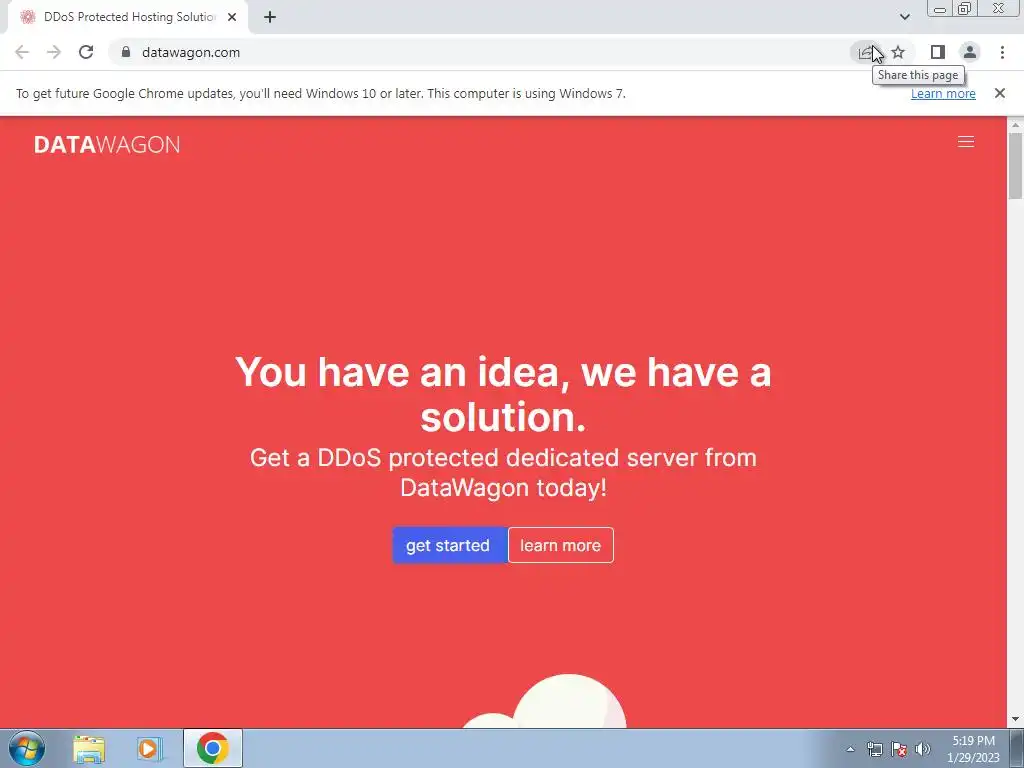1024x768 pixels.
Task: Restore down the Chrome window
Action: coord(964,9)
